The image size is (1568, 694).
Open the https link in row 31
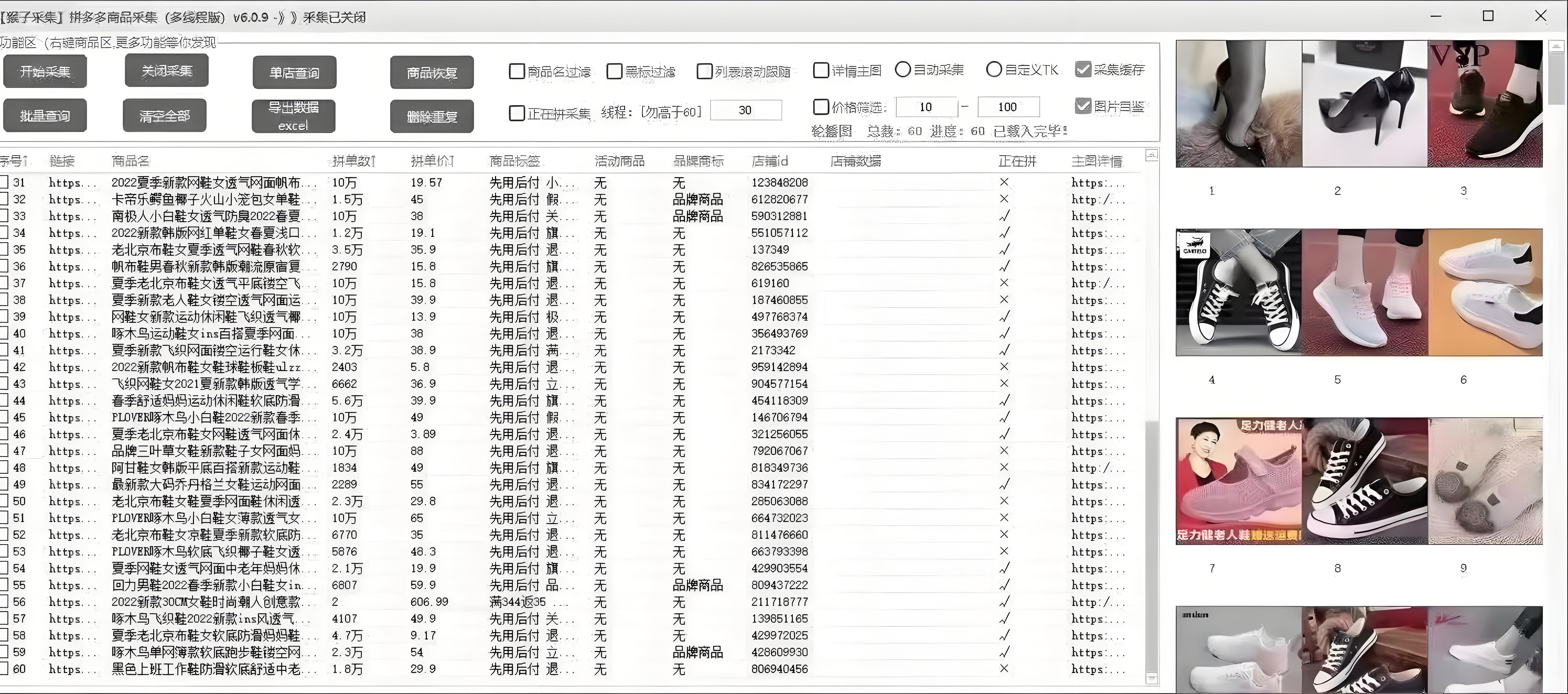(72, 182)
